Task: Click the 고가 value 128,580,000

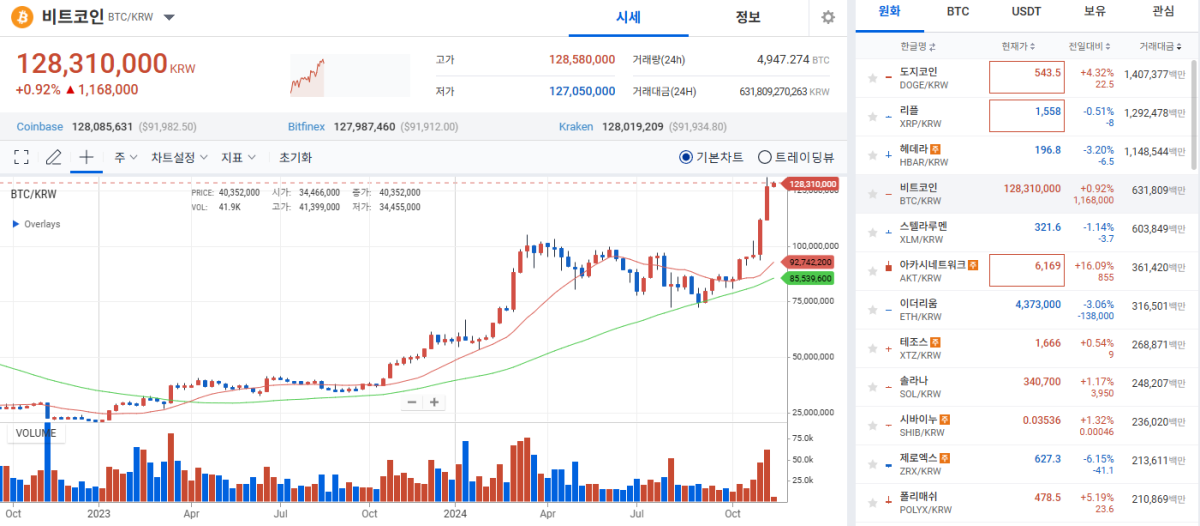Action: (582, 60)
